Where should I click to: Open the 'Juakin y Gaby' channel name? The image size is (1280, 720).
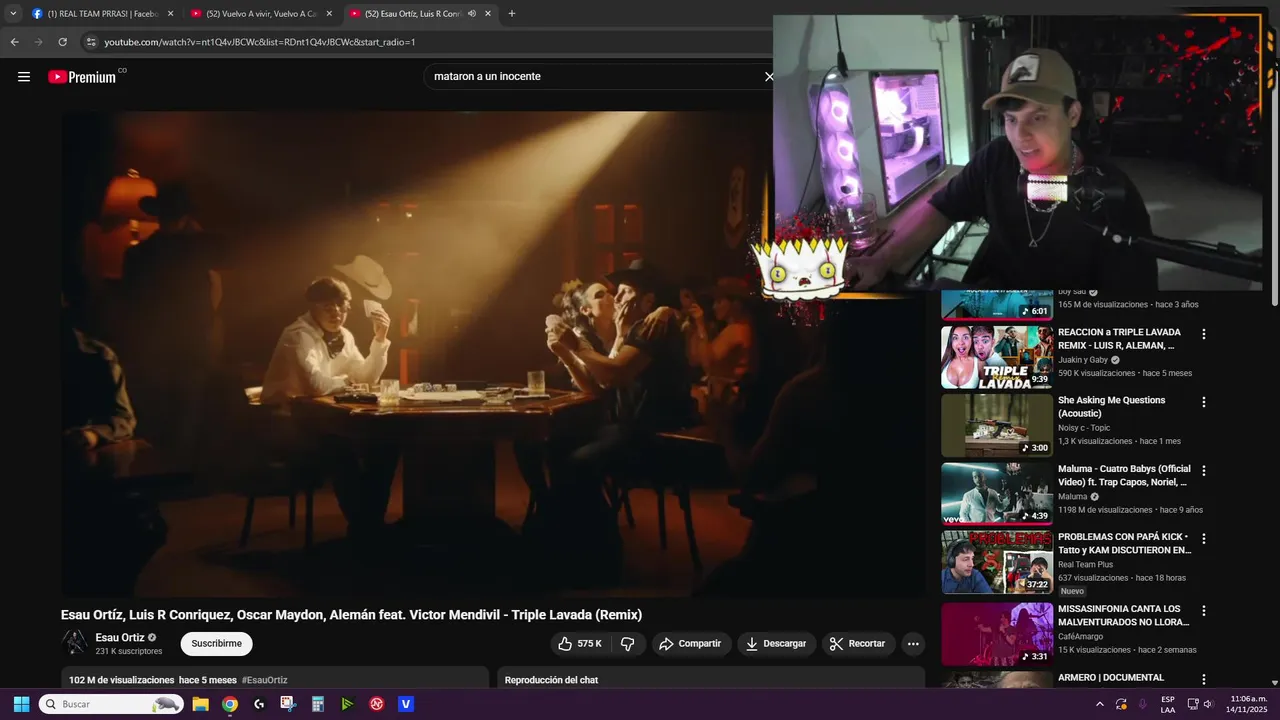1083,360
